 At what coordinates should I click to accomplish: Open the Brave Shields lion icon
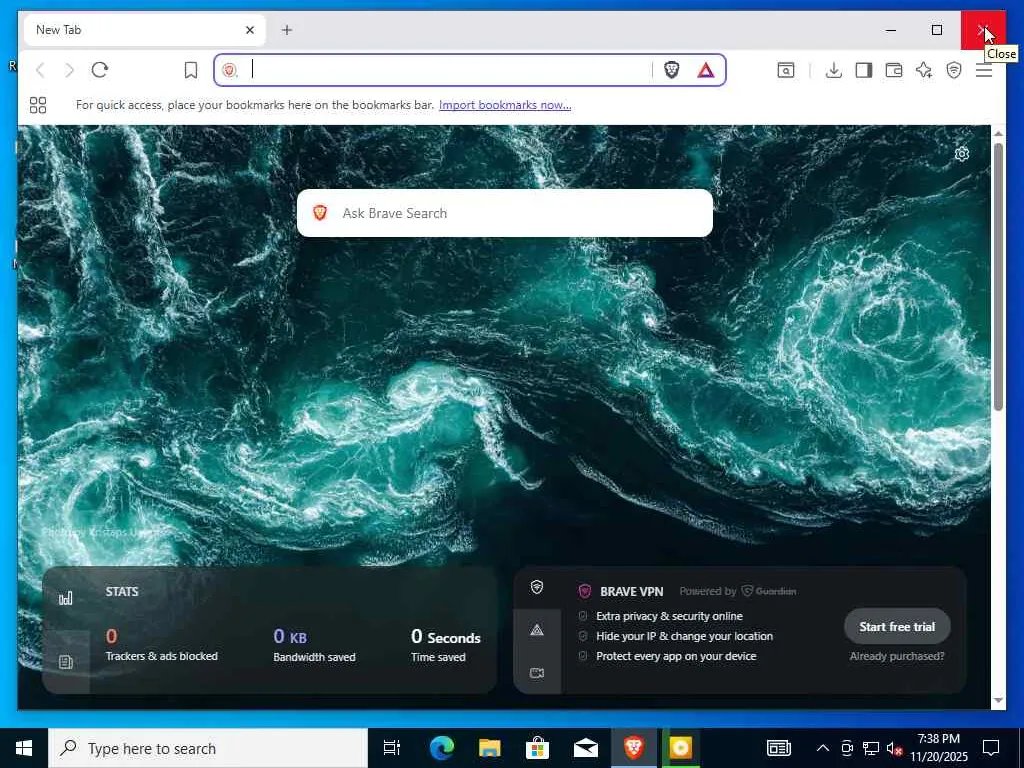[x=671, y=70]
